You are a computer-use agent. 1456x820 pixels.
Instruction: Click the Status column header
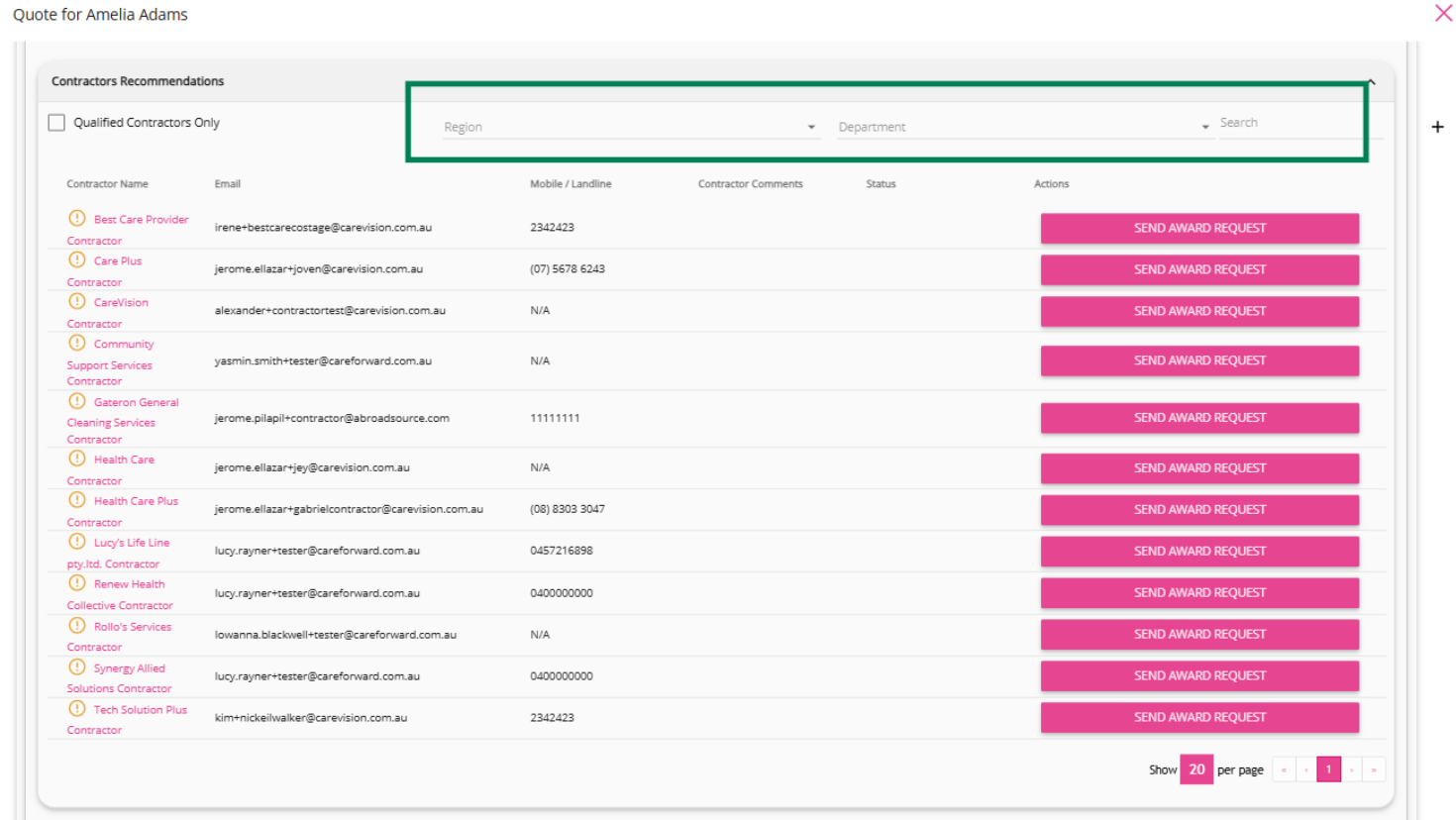pos(881,184)
